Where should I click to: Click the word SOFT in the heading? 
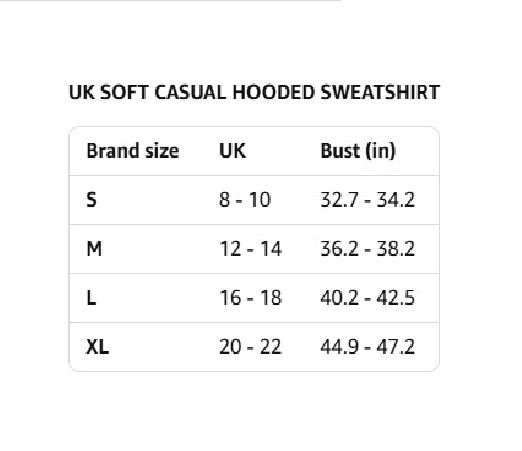[124, 92]
